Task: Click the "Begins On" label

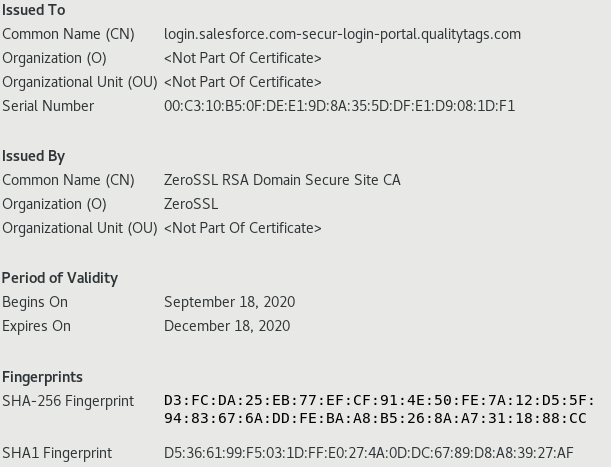Action: (x=35, y=302)
